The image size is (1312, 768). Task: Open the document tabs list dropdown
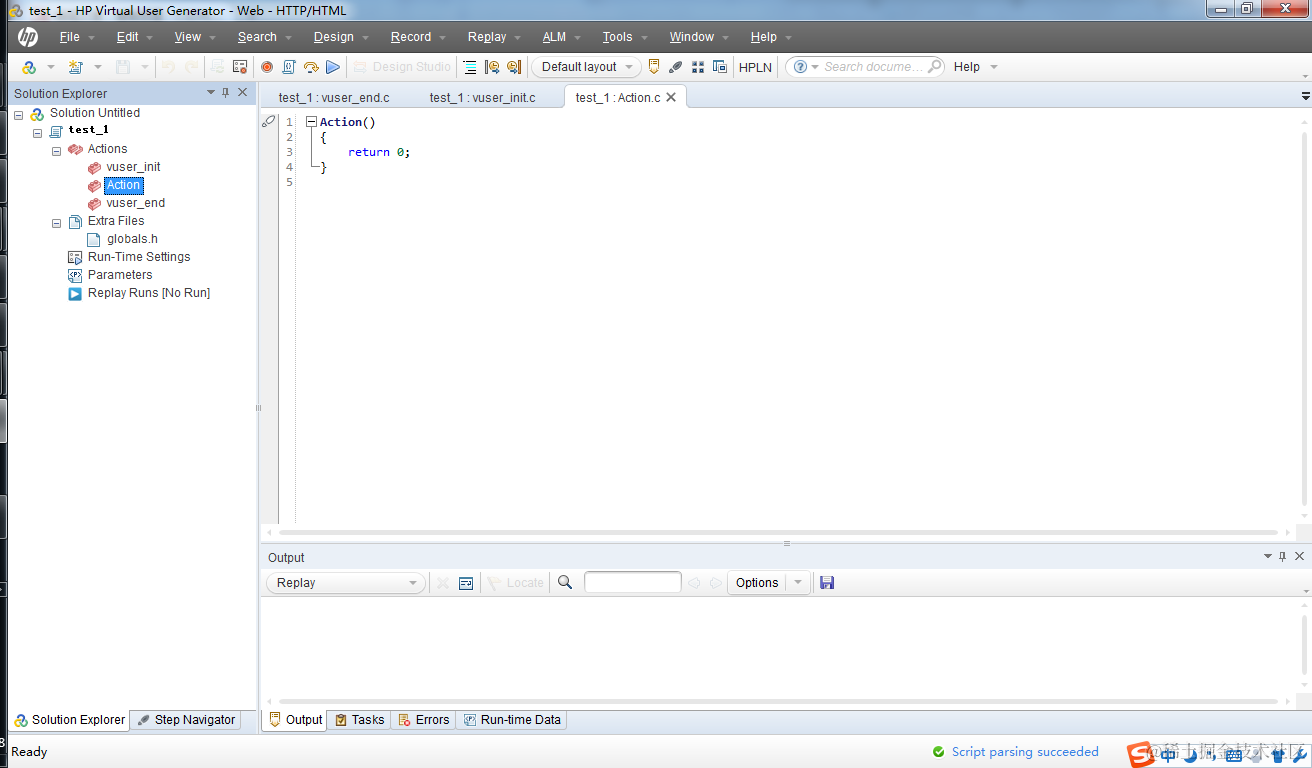point(1305,97)
